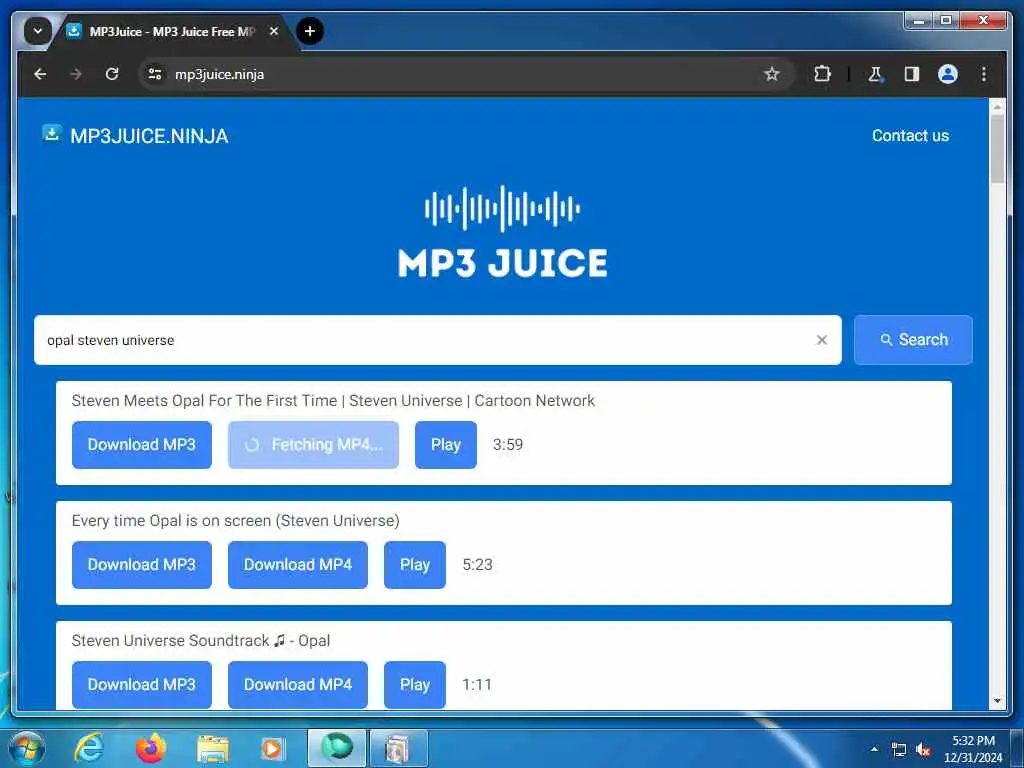Open a new browser tab
This screenshot has width=1024, height=768.
[x=310, y=31]
